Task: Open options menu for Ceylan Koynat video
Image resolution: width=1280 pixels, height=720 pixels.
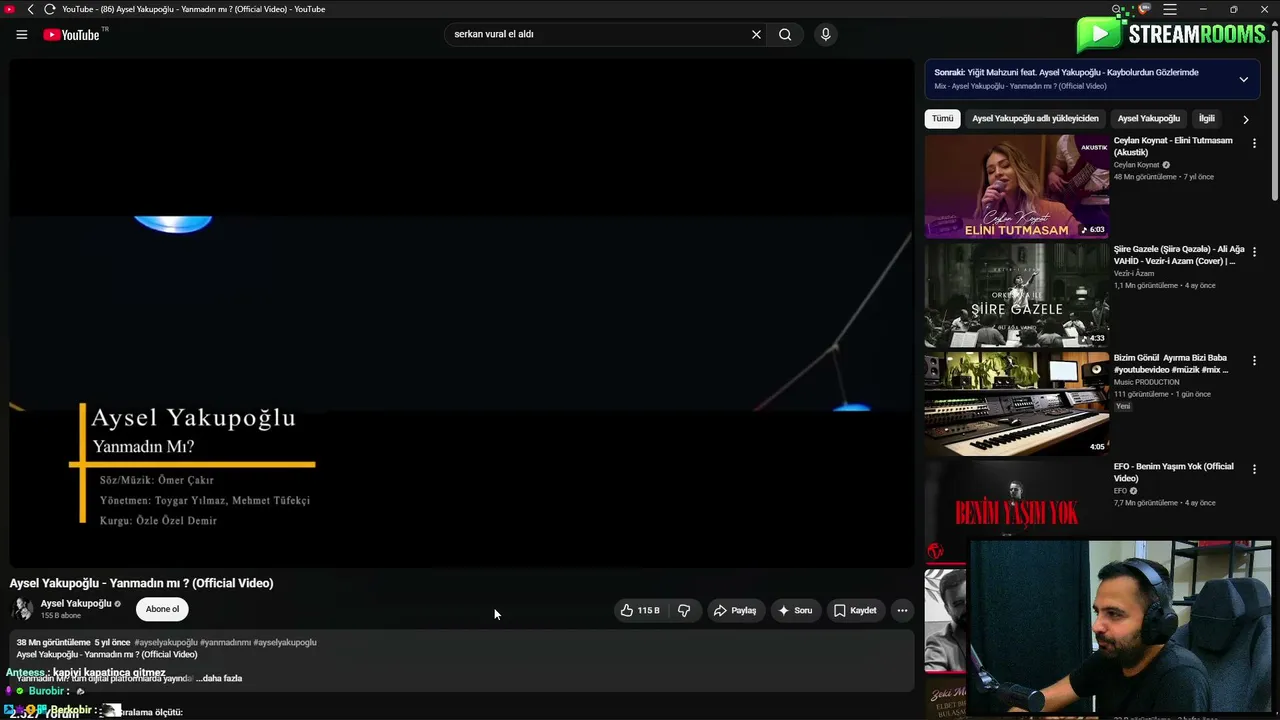Action: coord(1254,143)
